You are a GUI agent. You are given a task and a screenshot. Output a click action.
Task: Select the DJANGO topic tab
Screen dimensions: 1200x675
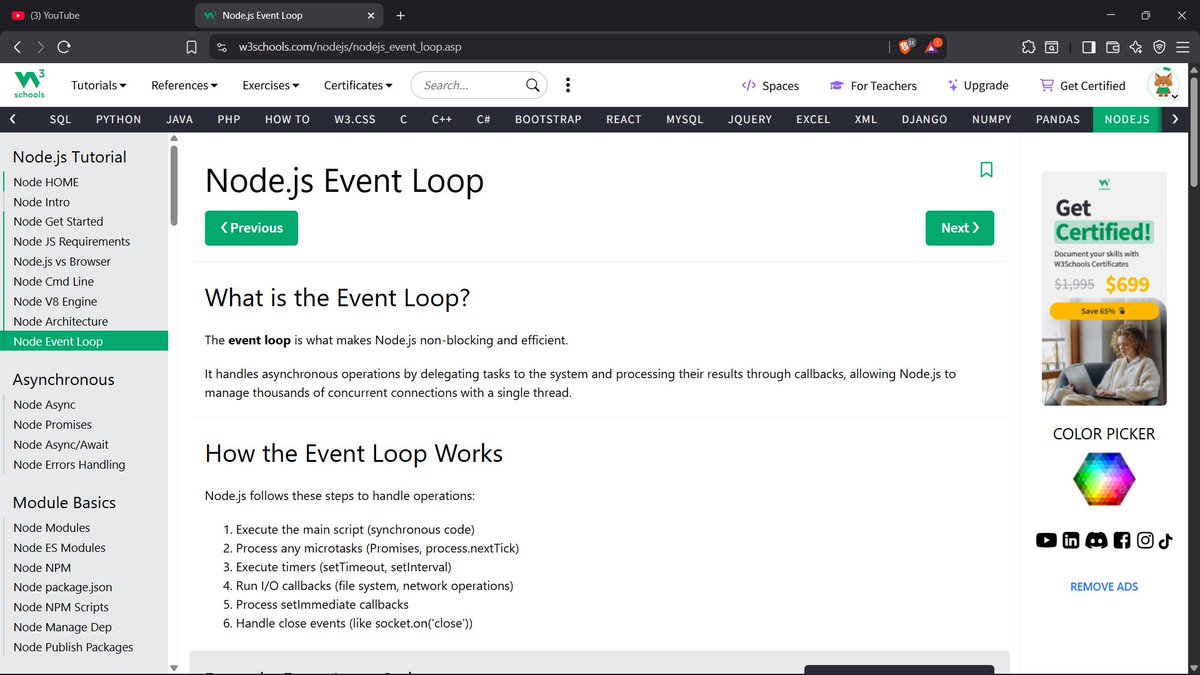(924, 119)
